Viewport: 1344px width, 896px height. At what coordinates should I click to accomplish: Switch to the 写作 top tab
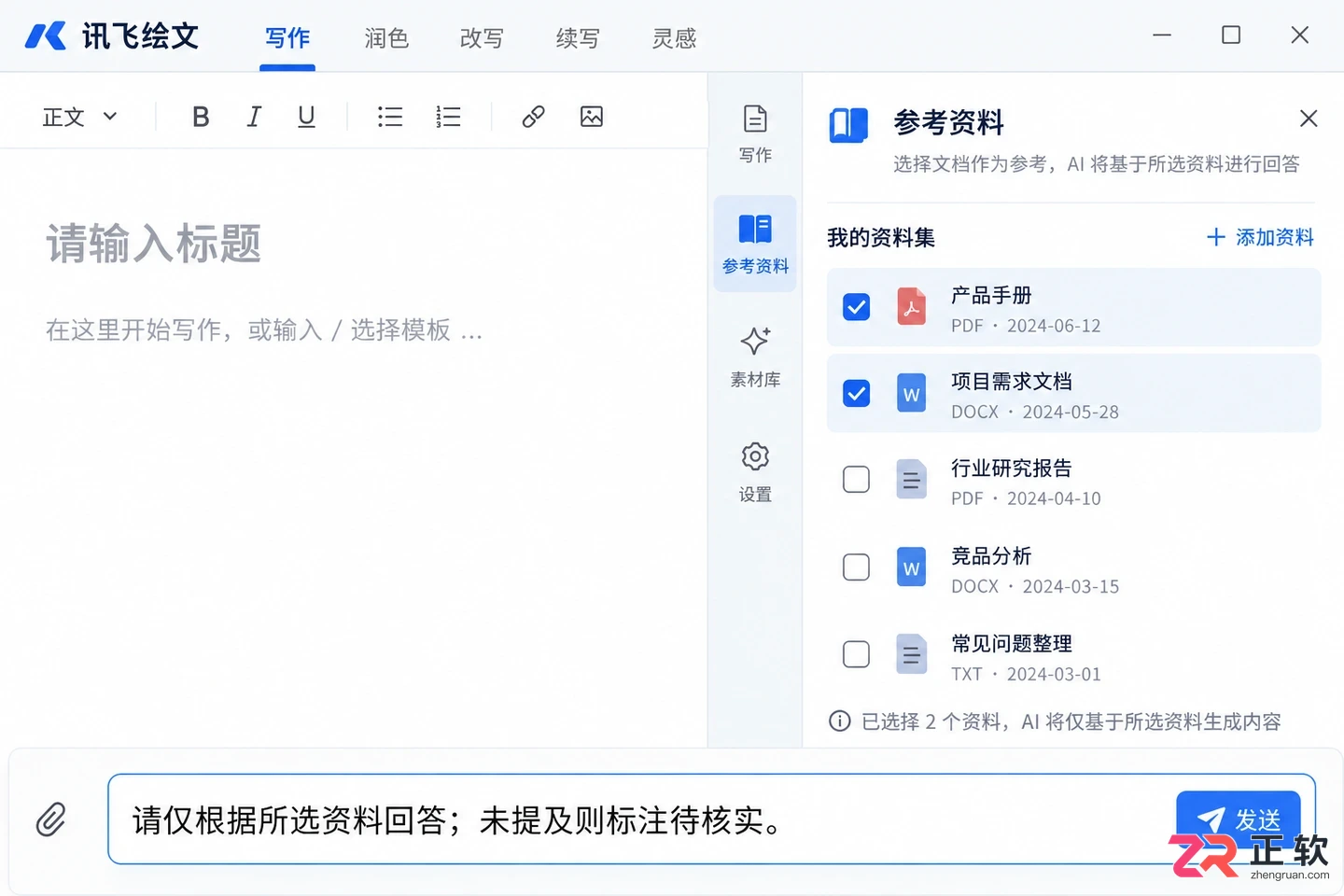tap(287, 38)
